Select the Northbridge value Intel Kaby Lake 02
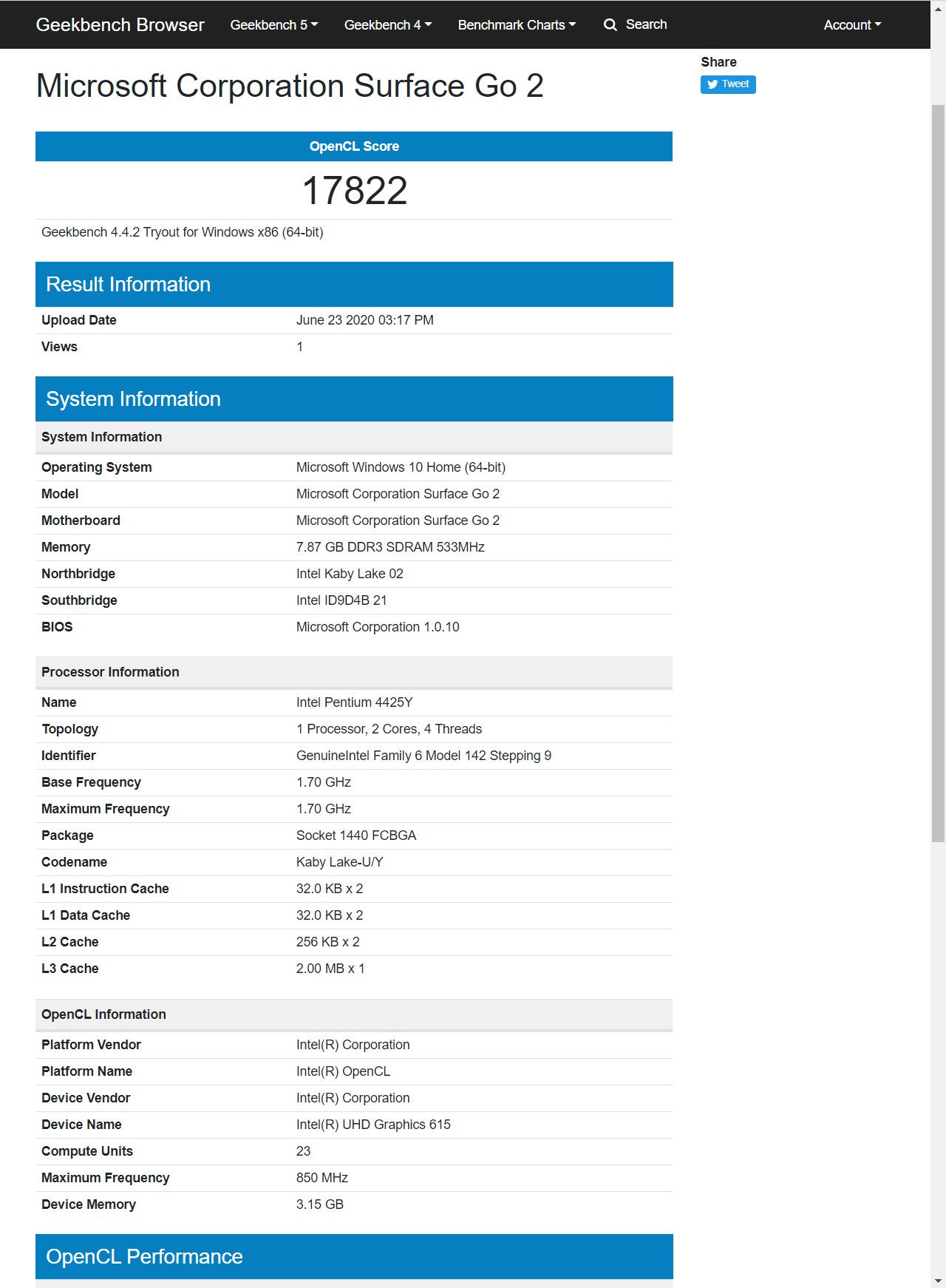The width and height of the screenshot is (946, 1288). tap(350, 574)
